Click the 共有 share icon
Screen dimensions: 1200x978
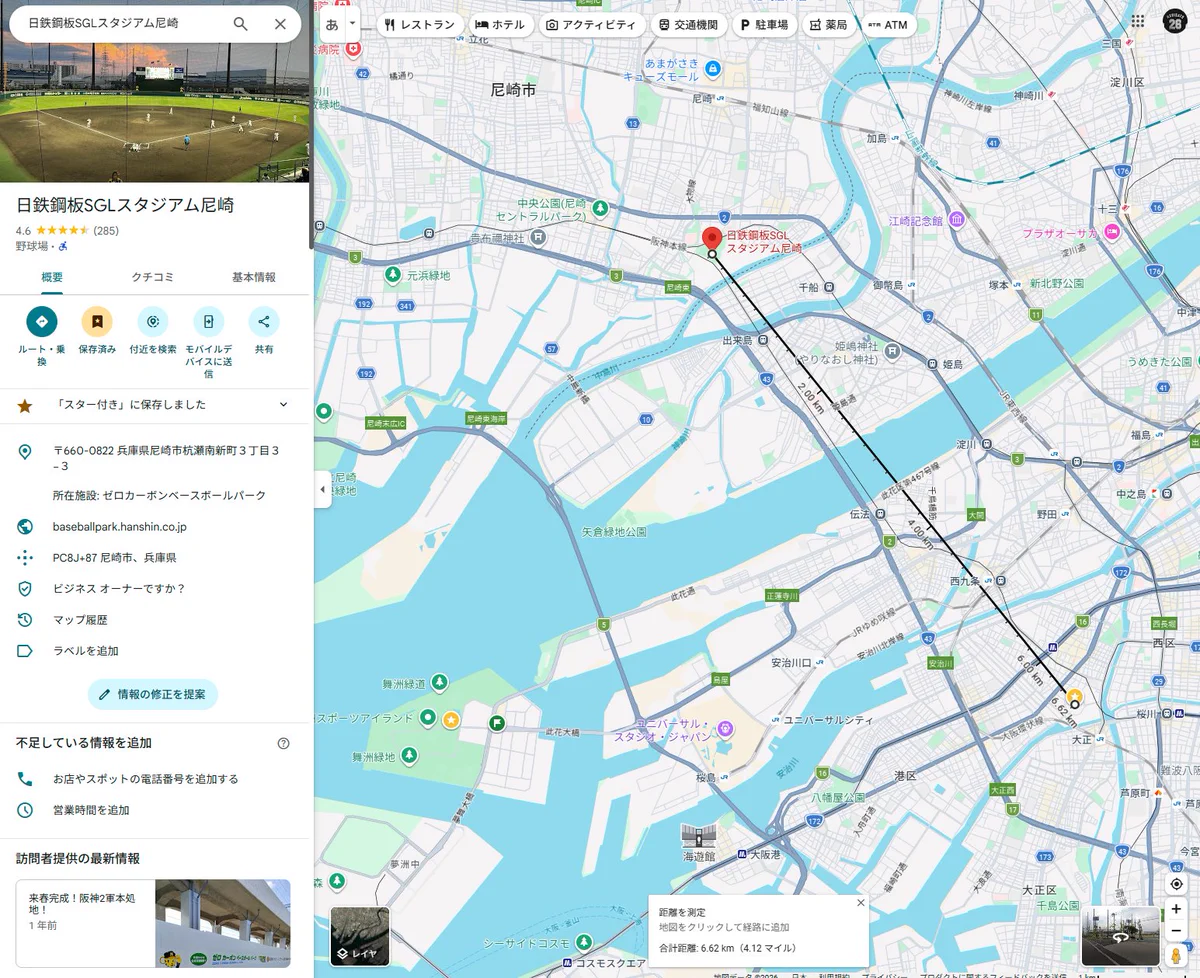[264, 321]
